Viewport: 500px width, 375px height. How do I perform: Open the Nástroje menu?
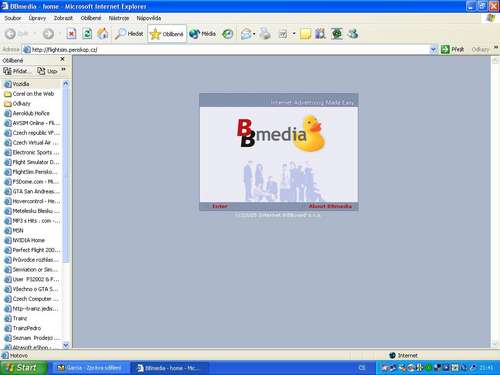119,18
